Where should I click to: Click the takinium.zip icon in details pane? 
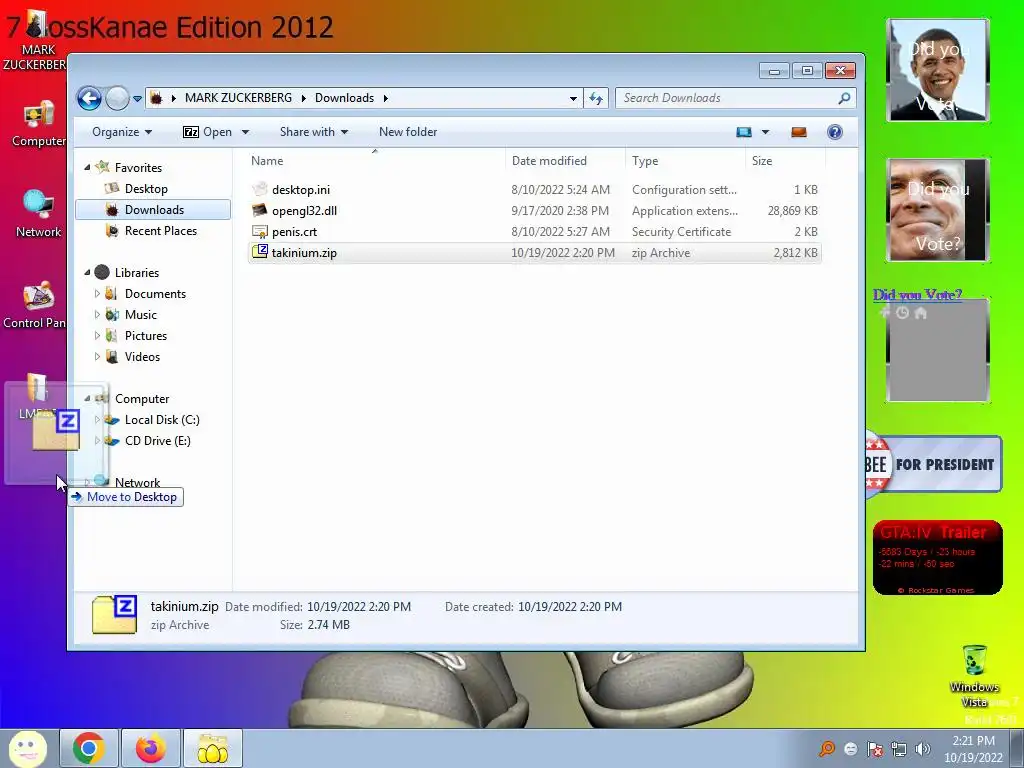click(x=114, y=614)
